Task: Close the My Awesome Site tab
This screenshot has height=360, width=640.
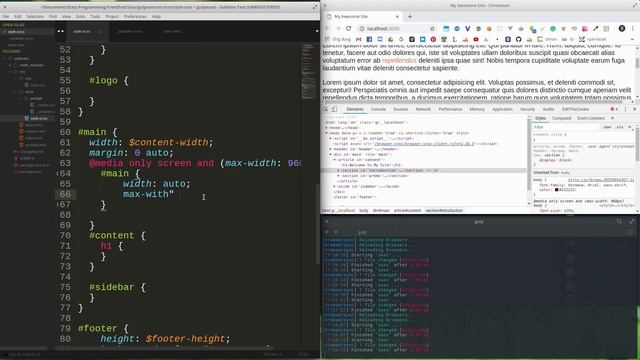Action: tap(397, 17)
